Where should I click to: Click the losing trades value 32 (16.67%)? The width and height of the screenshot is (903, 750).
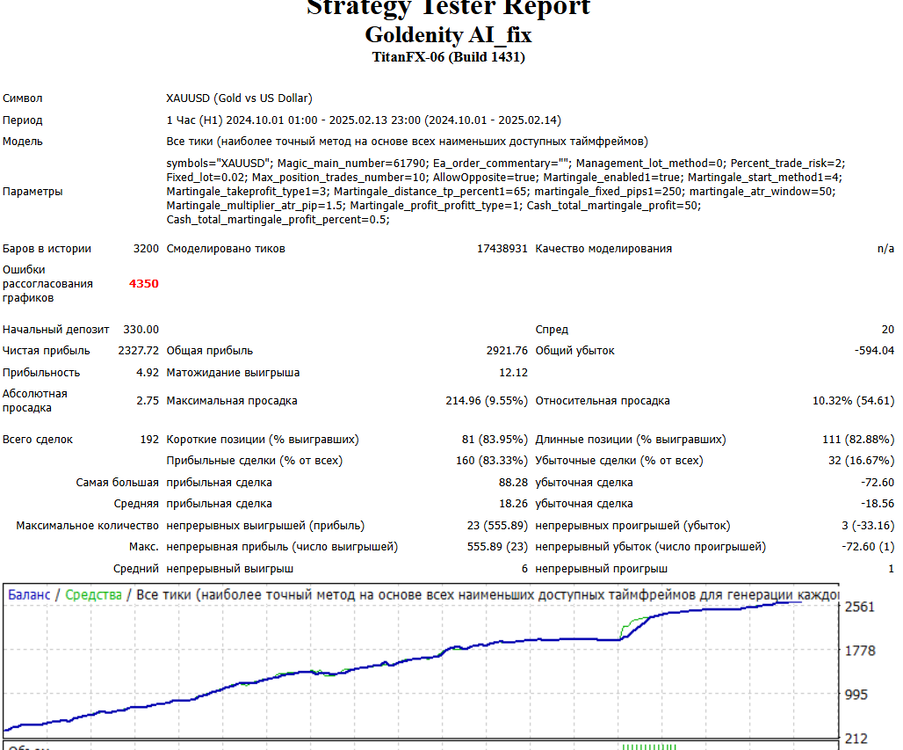click(x=861, y=460)
